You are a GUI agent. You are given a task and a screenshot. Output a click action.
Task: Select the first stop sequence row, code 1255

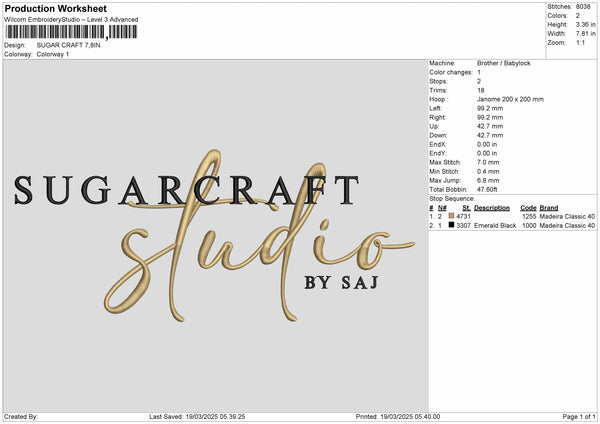[512, 217]
